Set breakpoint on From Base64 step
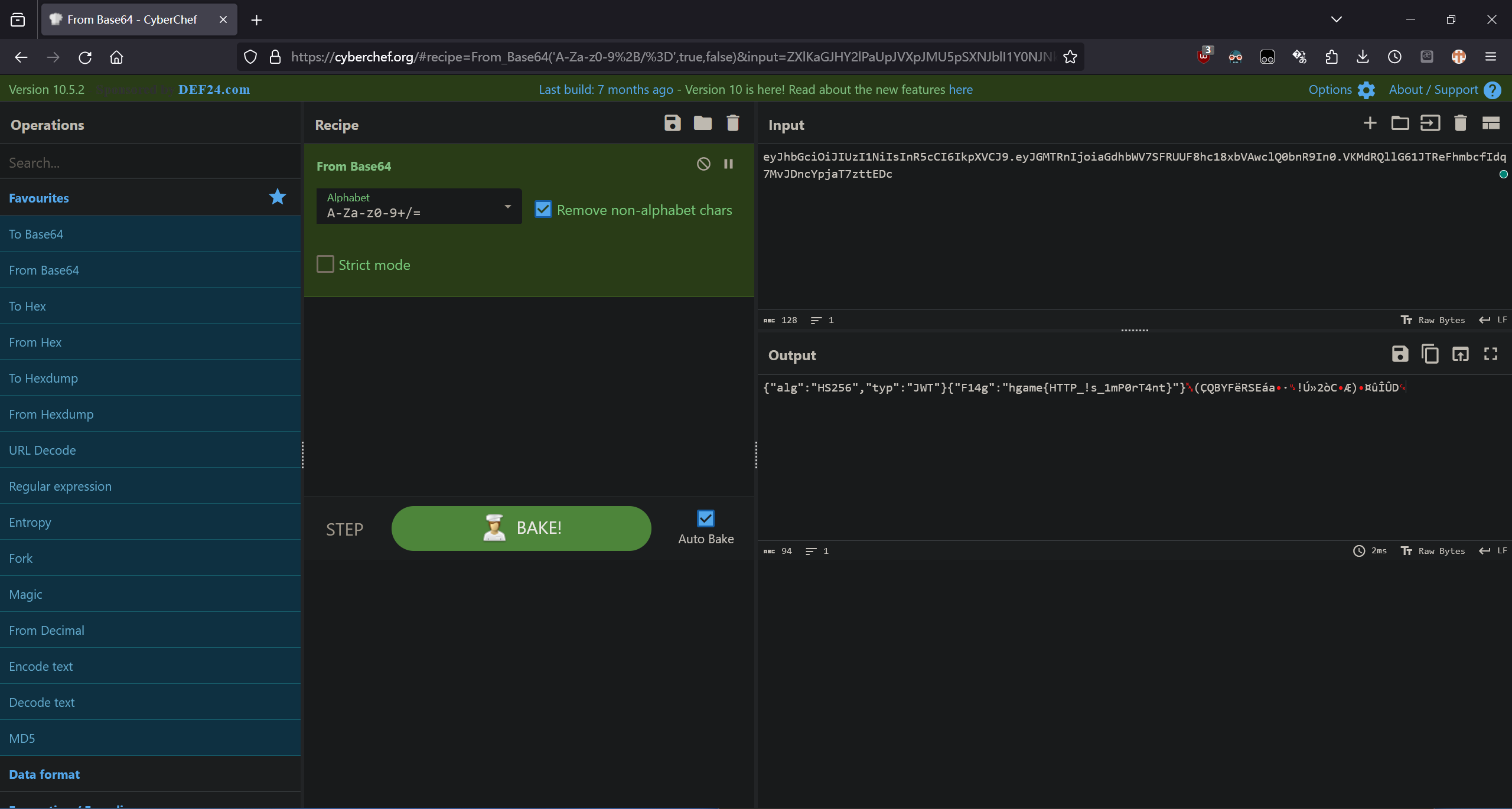 tap(728, 164)
